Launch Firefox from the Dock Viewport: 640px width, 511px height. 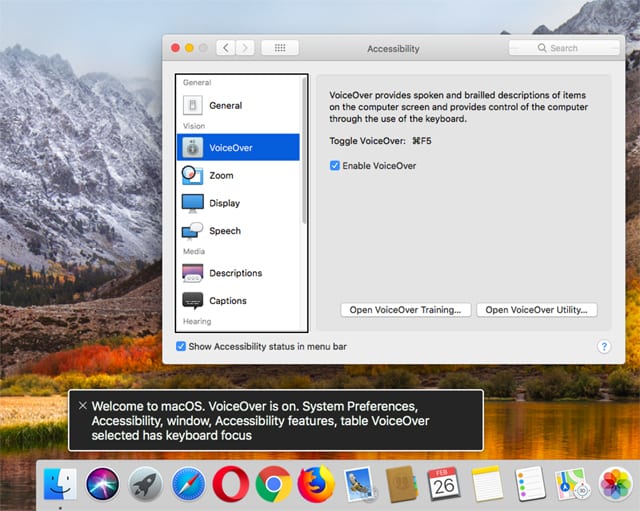316,484
